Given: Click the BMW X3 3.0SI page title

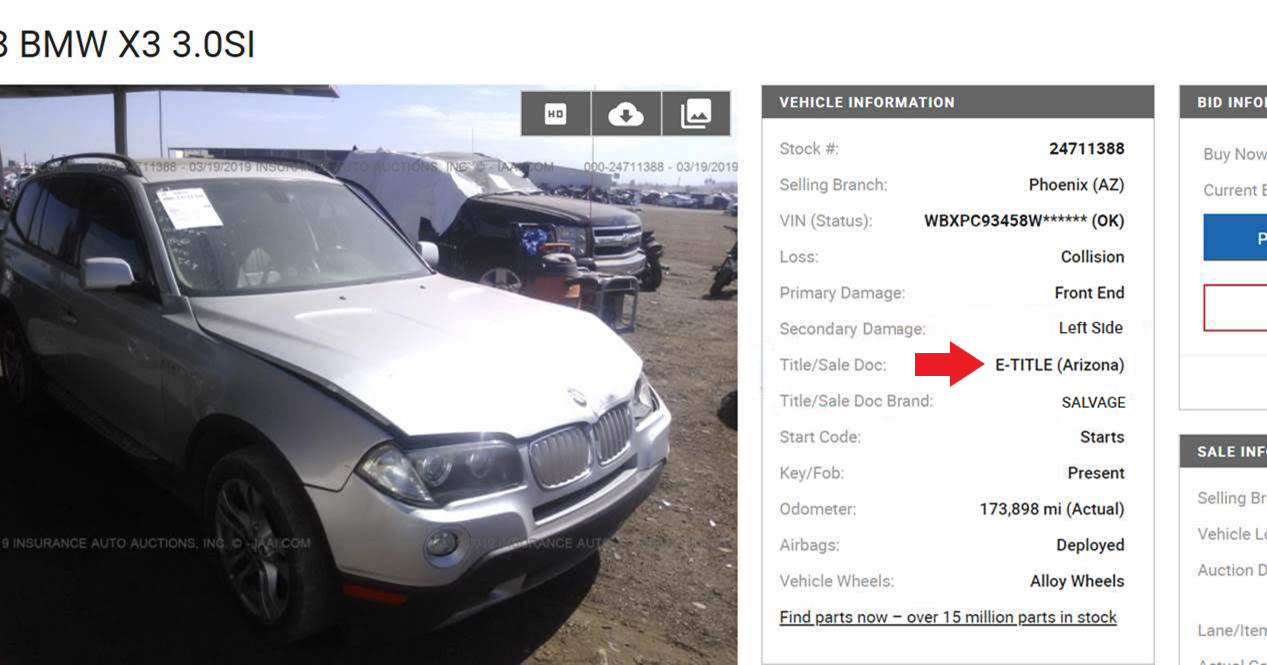Looking at the screenshot, I should coord(127,45).
